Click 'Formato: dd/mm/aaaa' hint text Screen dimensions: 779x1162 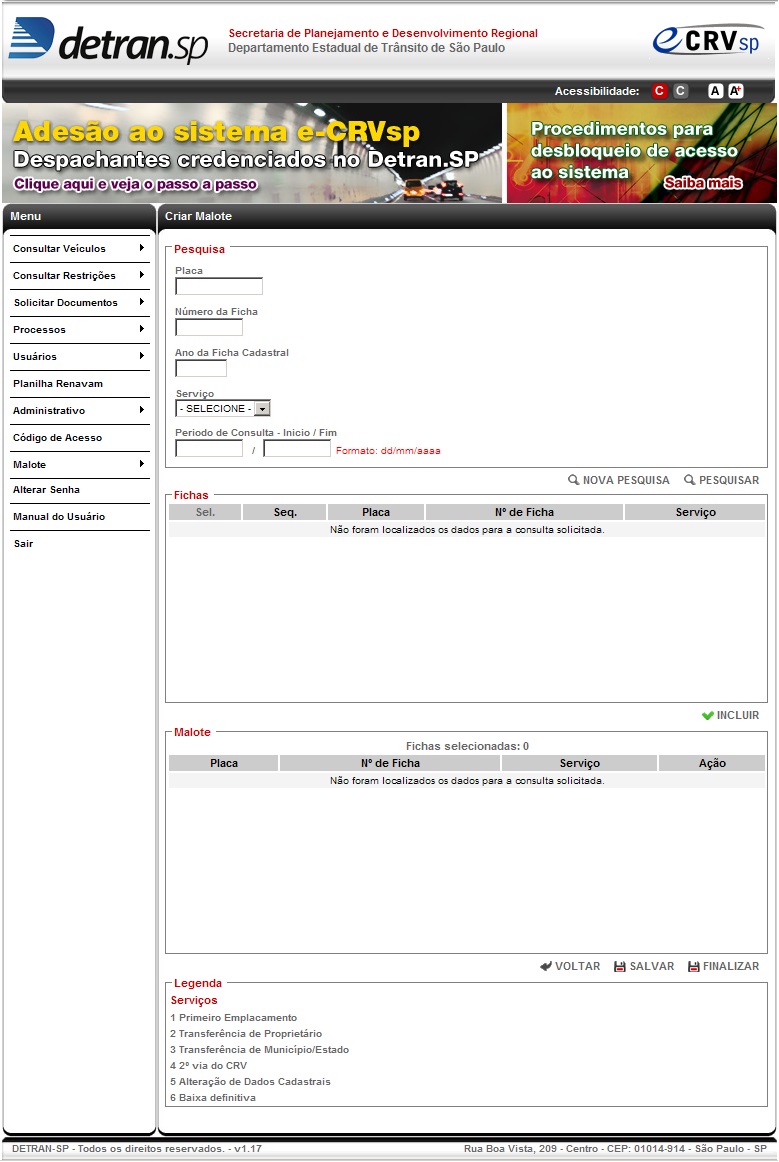click(x=388, y=451)
